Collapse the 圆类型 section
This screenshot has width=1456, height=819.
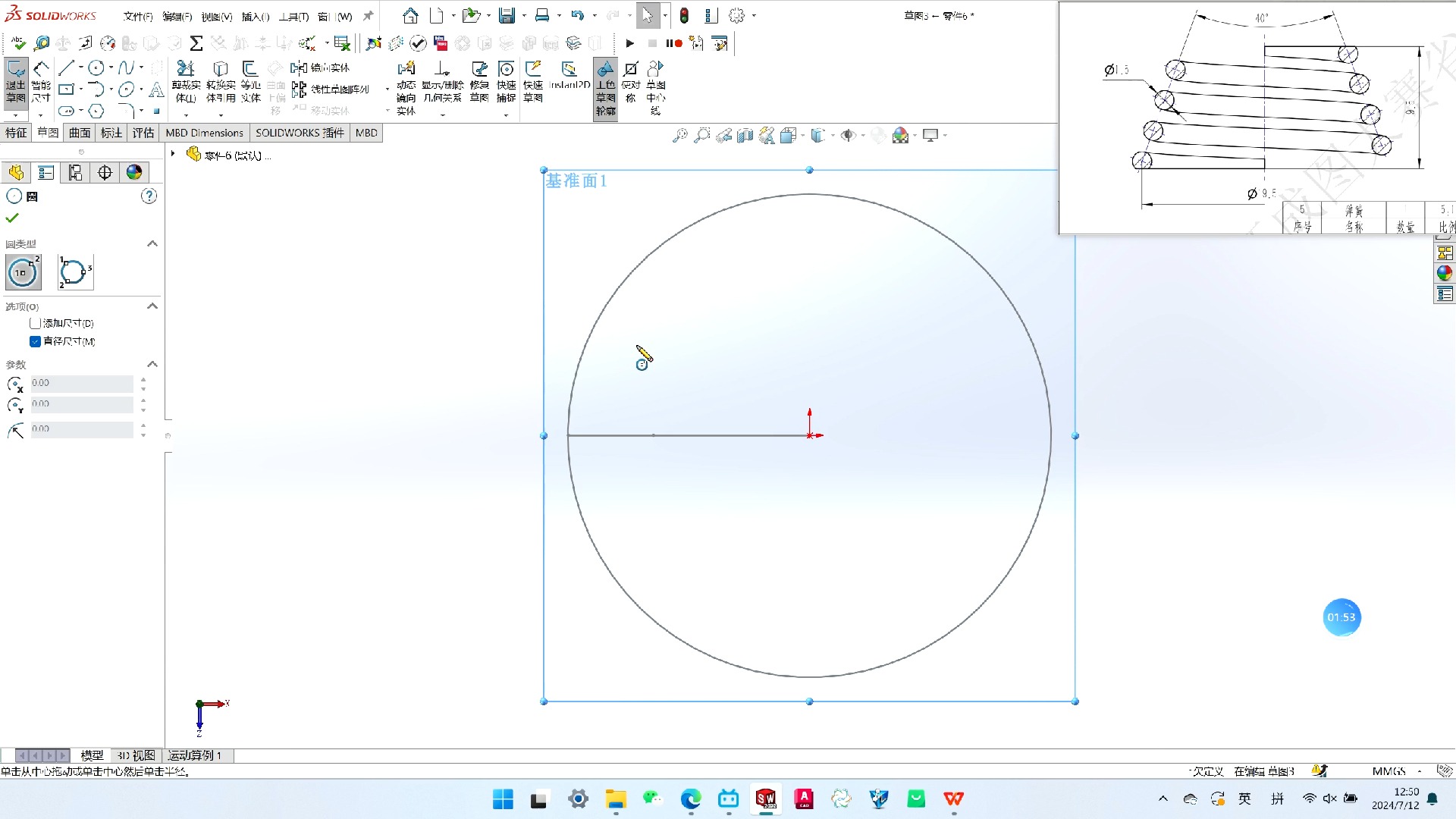point(152,243)
